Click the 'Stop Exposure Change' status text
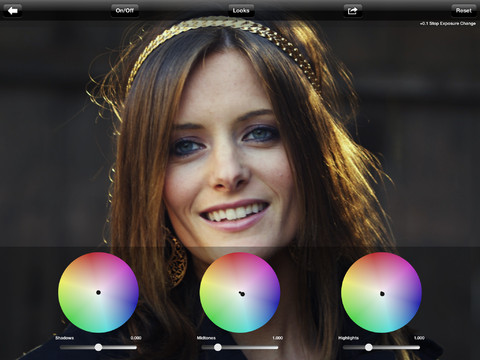The width and height of the screenshot is (480, 360). [452, 23]
